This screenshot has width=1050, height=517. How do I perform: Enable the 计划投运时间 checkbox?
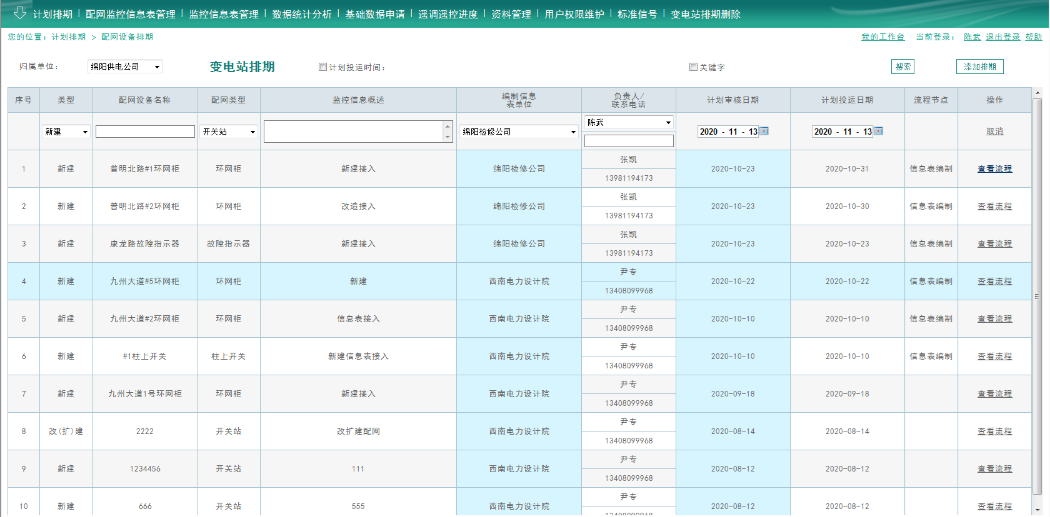tap(322, 68)
